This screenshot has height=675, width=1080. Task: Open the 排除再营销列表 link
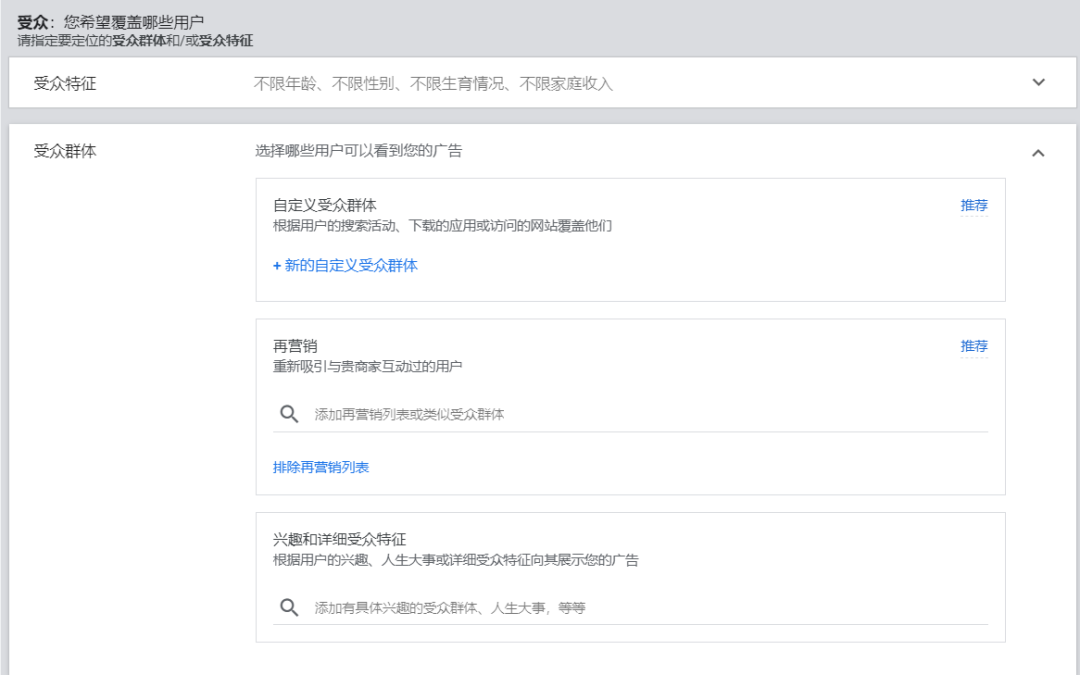tap(321, 467)
